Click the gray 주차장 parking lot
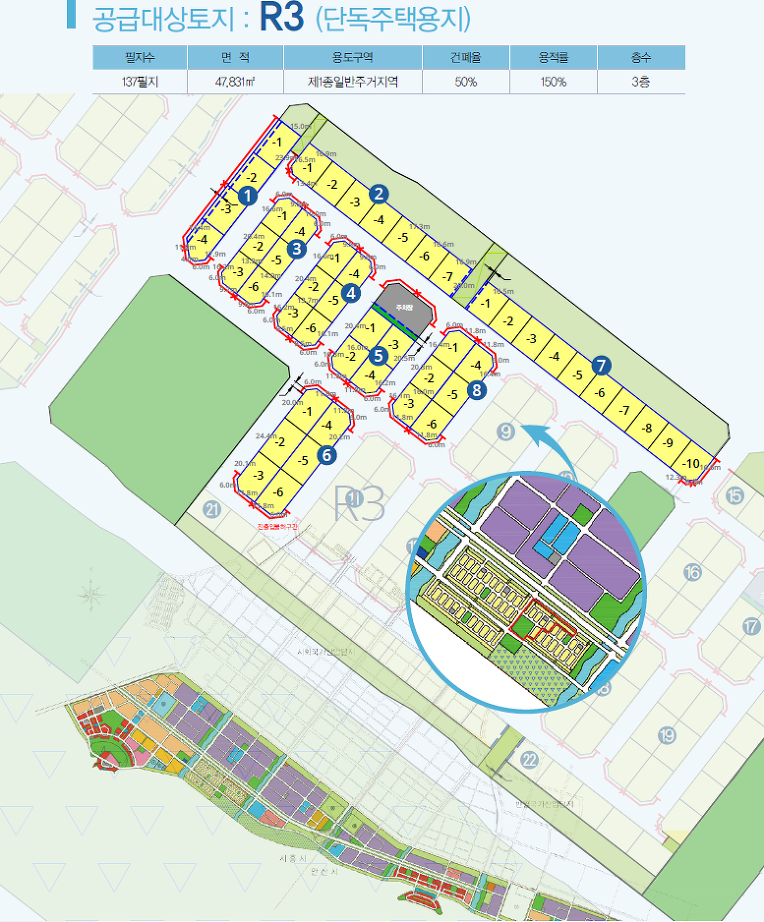This screenshot has width=764, height=922. click(405, 310)
